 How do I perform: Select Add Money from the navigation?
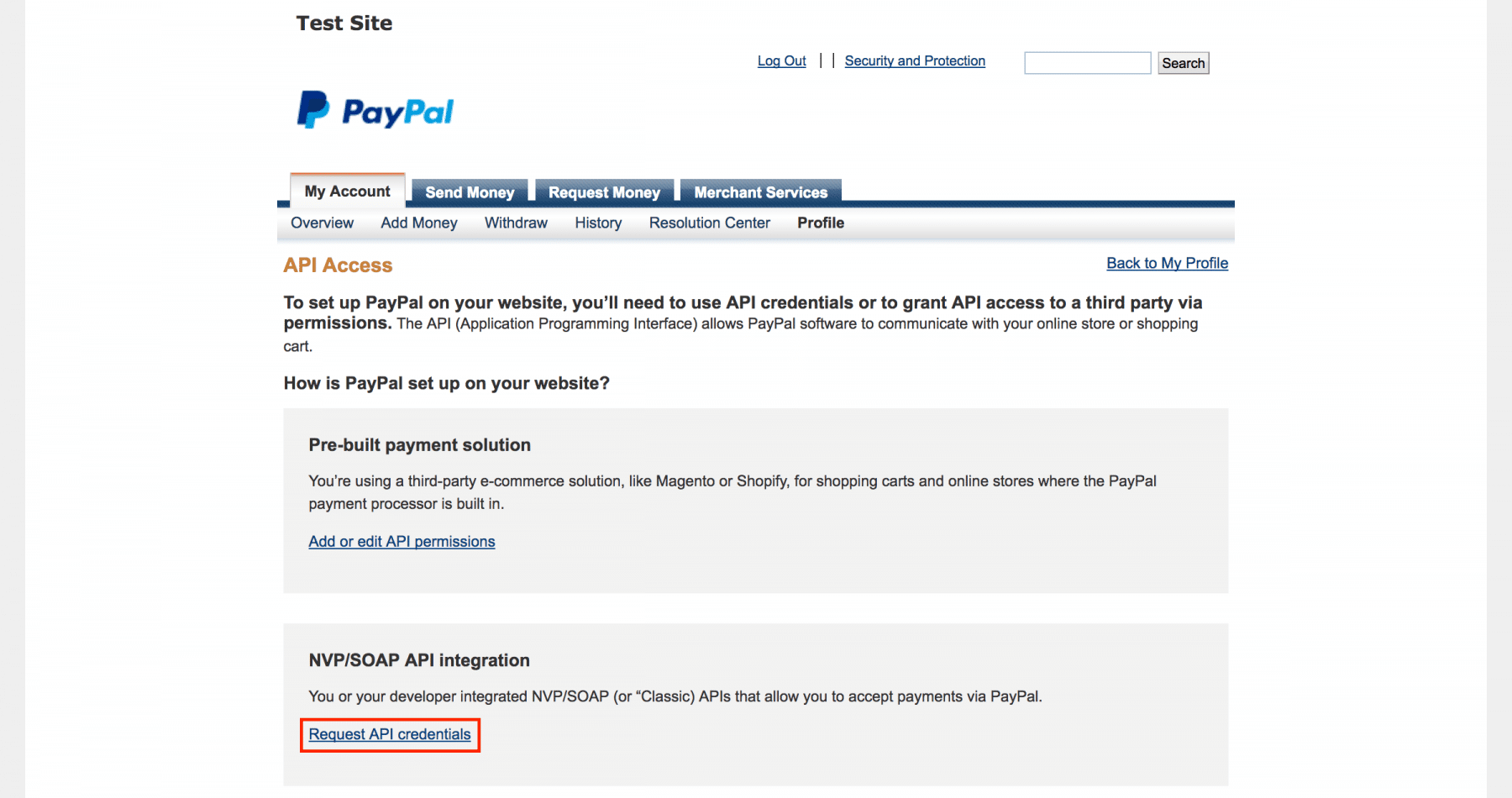418,223
